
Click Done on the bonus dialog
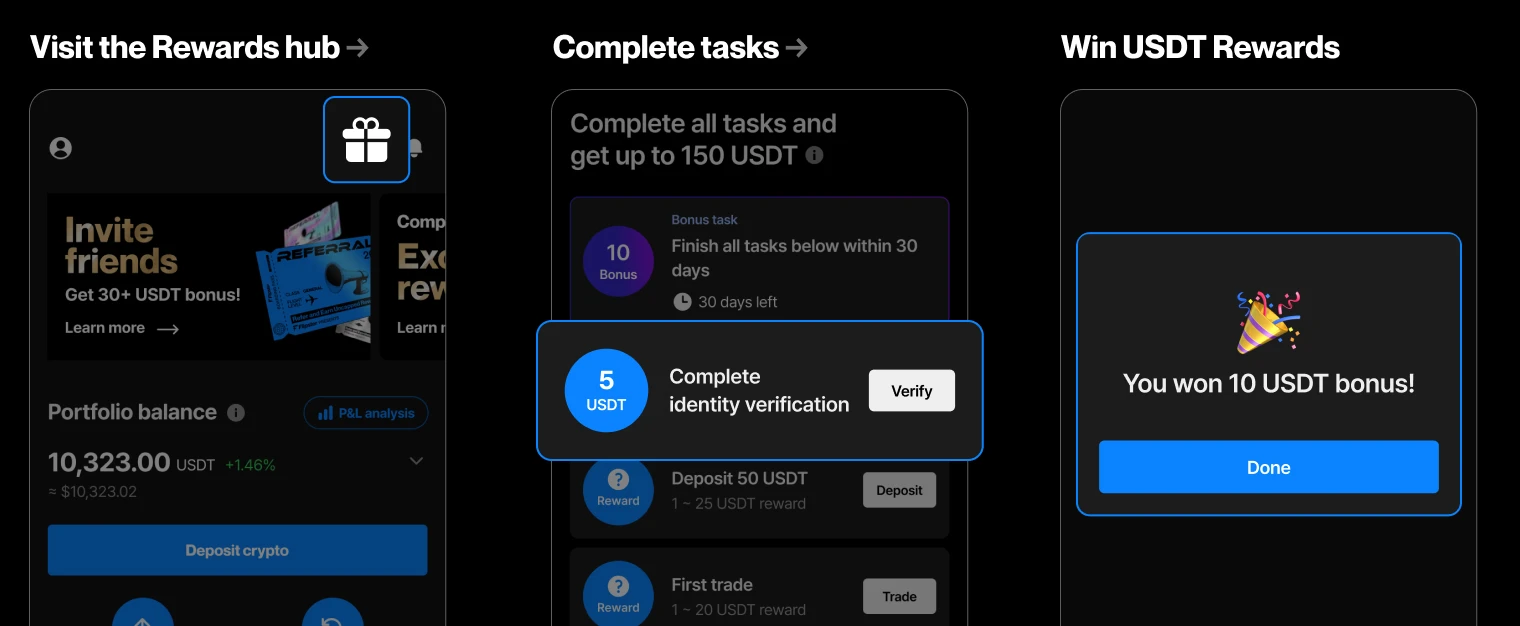pyautogui.click(x=1268, y=467)
